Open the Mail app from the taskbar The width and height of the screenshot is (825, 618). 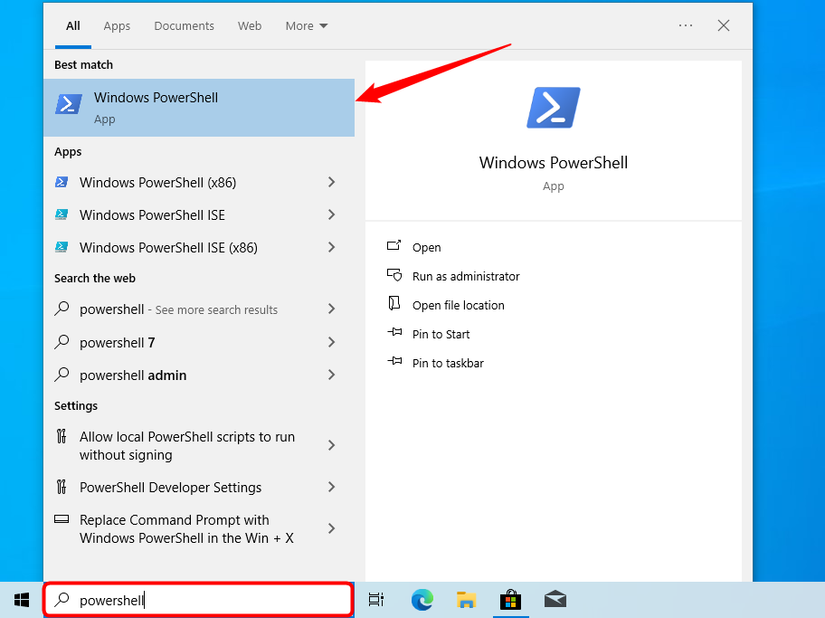tap(555, 600)
